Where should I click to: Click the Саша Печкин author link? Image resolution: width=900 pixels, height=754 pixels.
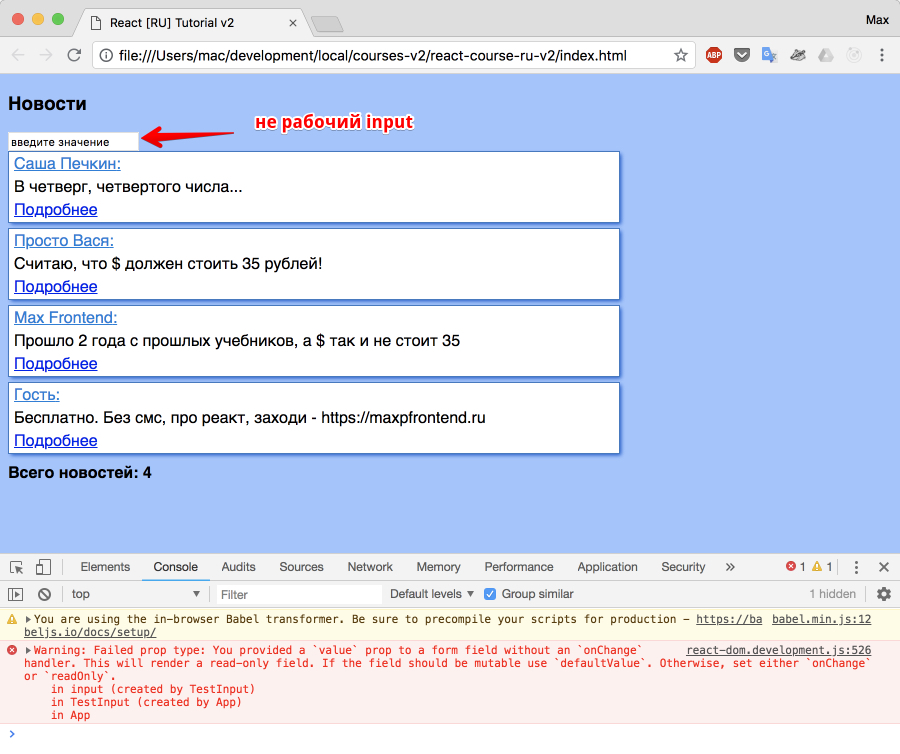click(67, 164)
